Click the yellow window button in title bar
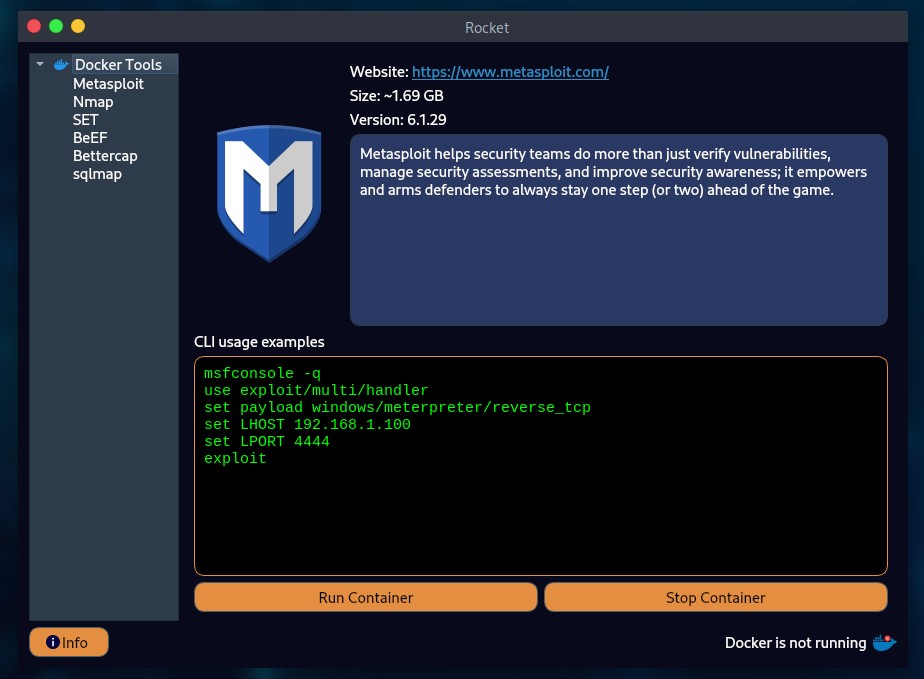 click(78, 26)
